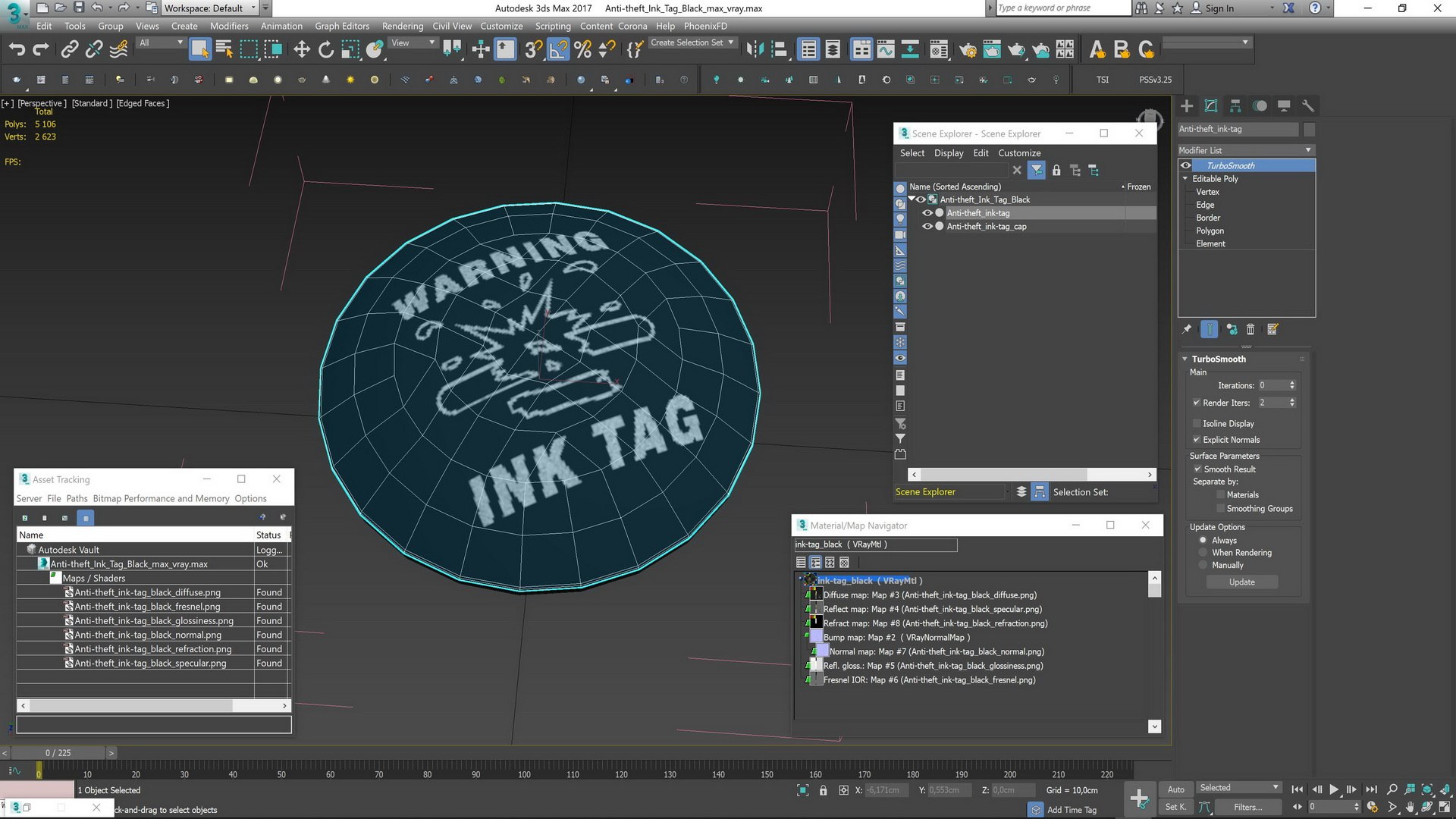Collapse the TurboSmooth rollout

coord(1185,359)
